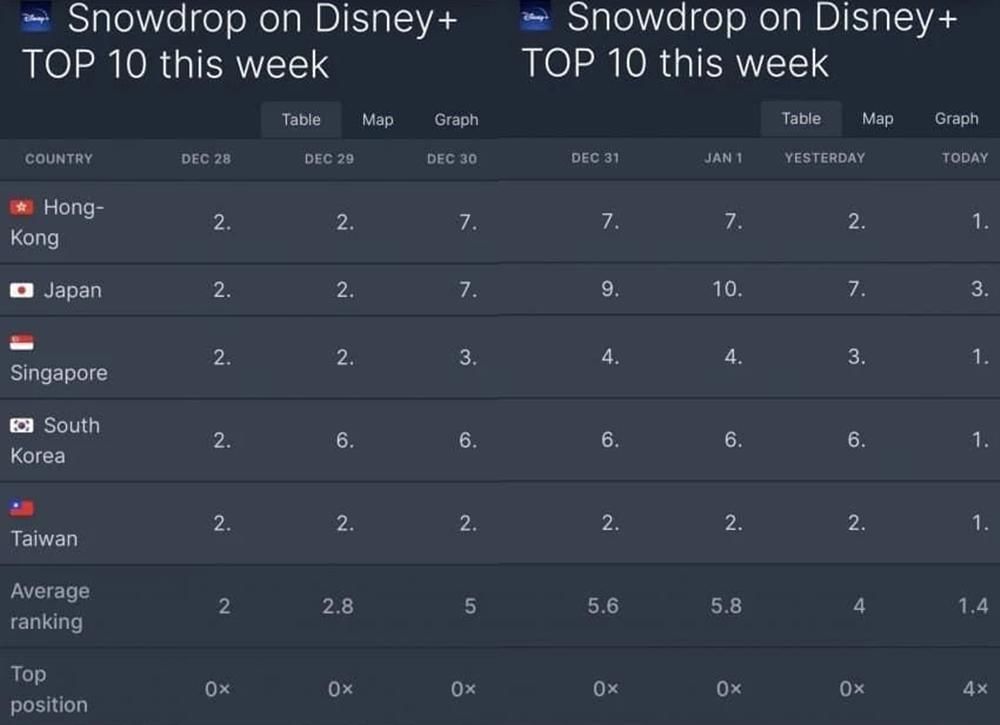The height and width of the screenshot is (725, 1000).
Task: Click the Average ranking row label
Action: tap(50, 606)
